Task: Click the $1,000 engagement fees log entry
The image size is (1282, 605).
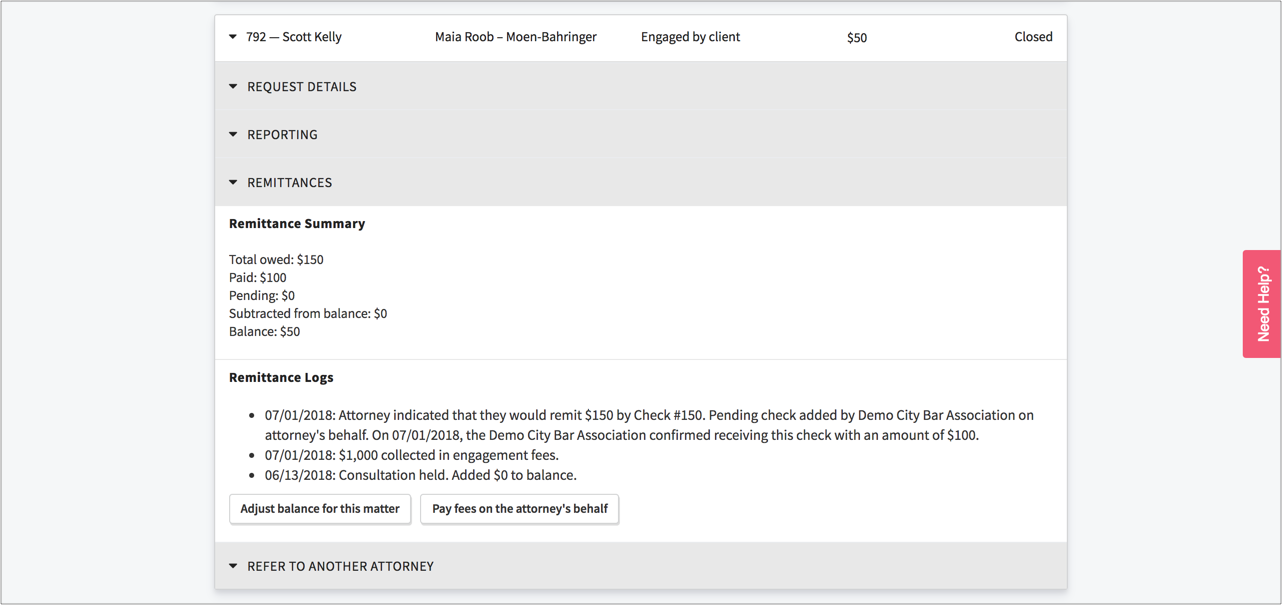Action: (411, 455)
